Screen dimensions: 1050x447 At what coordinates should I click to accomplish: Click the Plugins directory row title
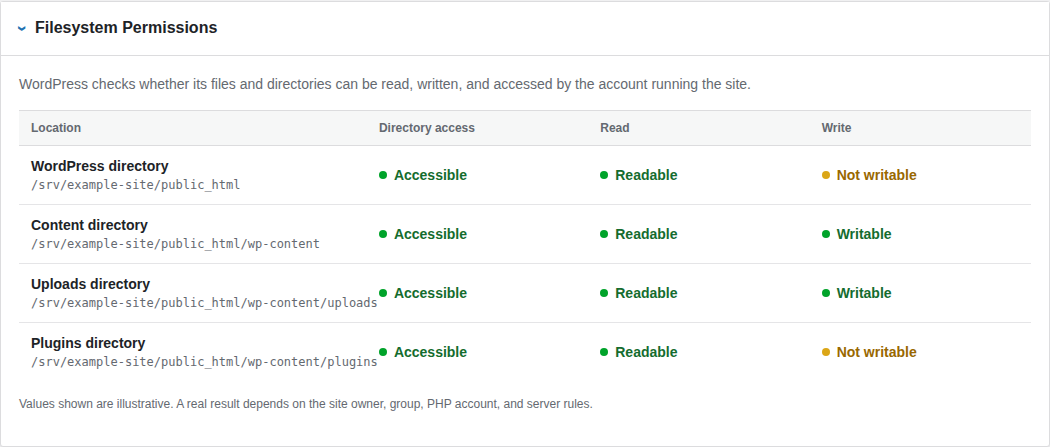88,343
